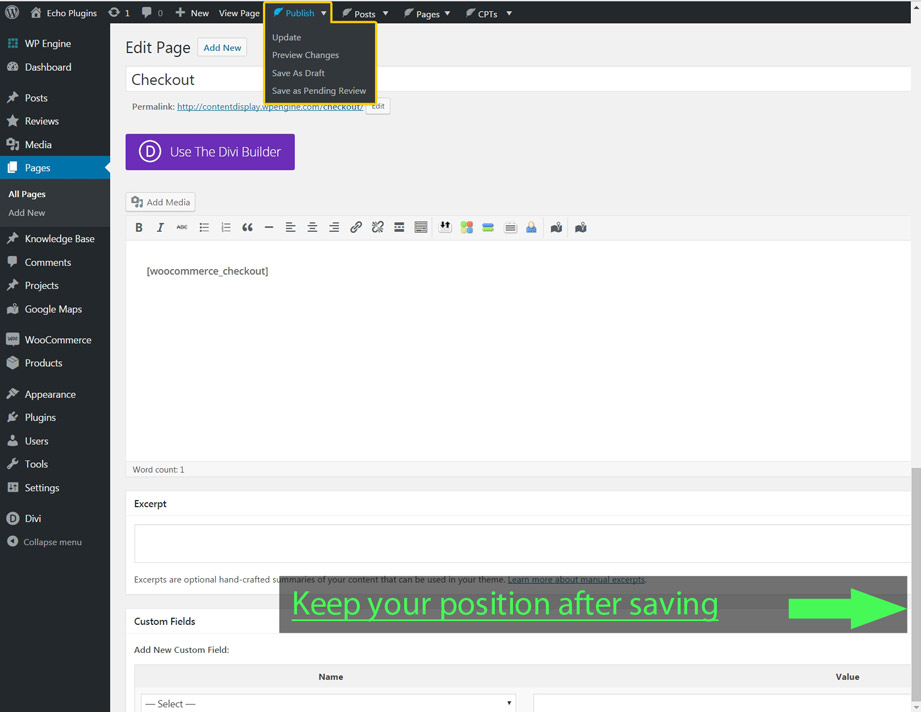Click View Page in admin bar
The width and height of the screenshot is (921, 712).
point(239,13)
